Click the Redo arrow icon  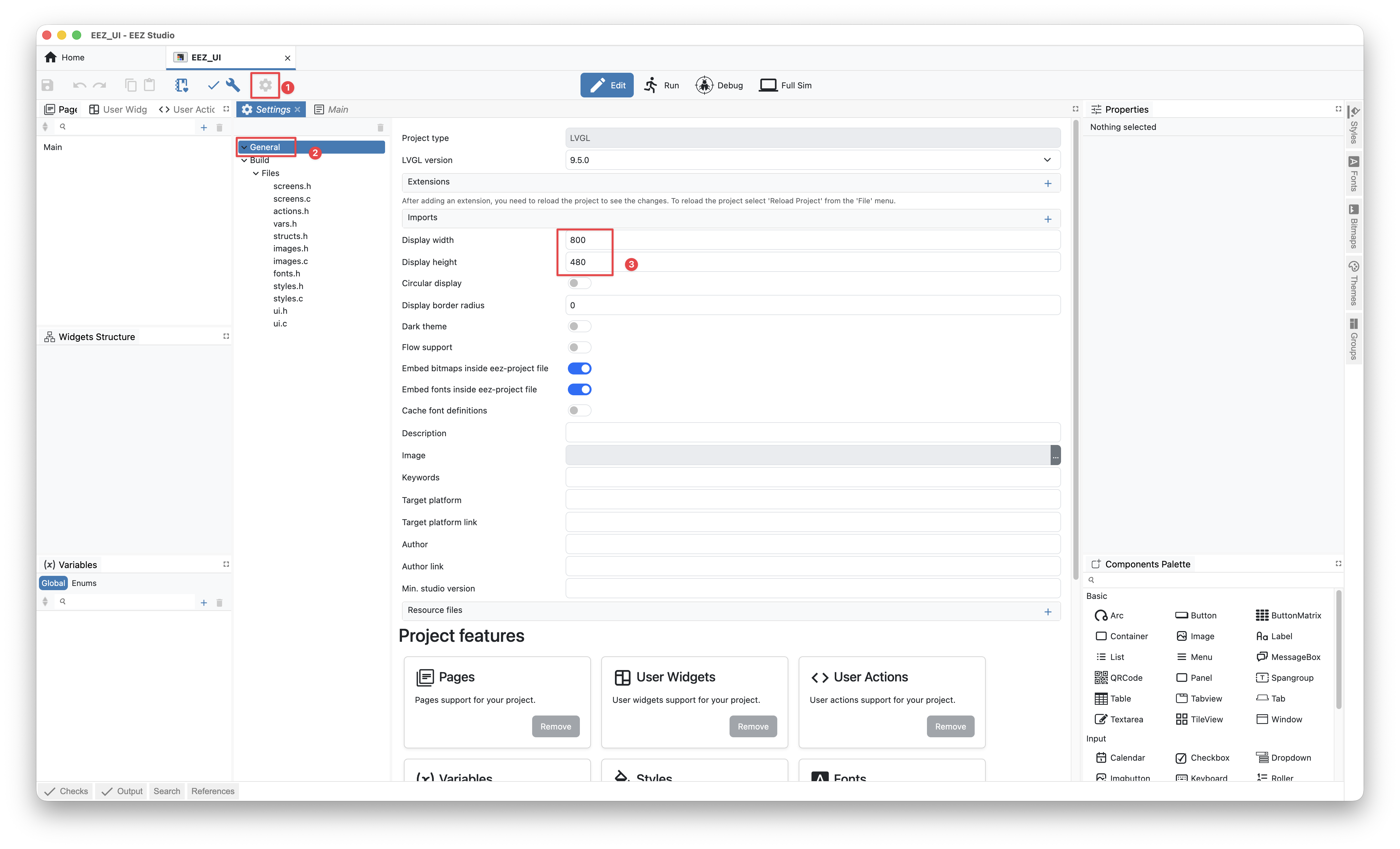[x=100, y=85]
